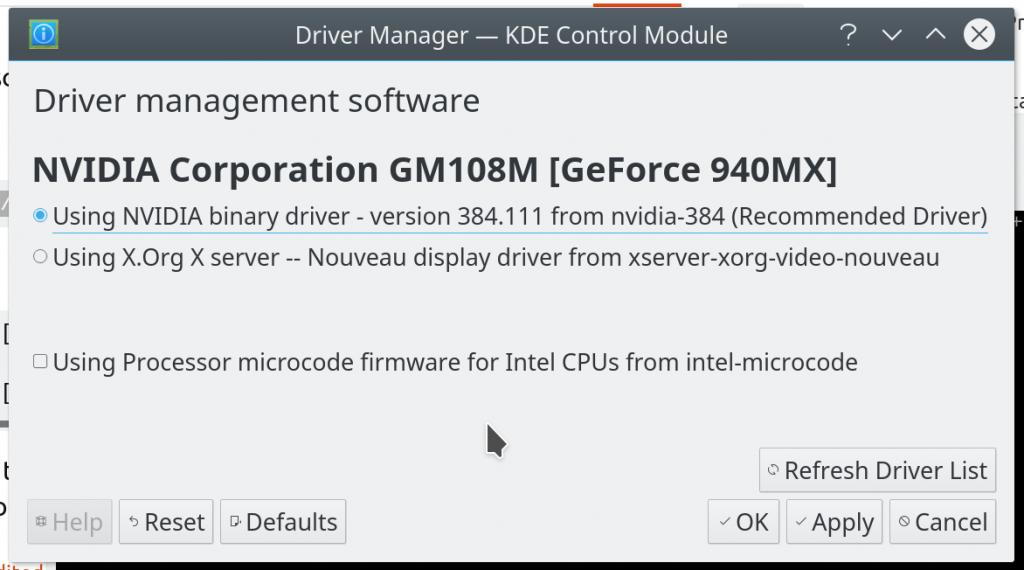This screenshot has width=1024, height=570.
Task: Click the maximize up-chevron titlebar icon
Action: (x=935, y=36)
